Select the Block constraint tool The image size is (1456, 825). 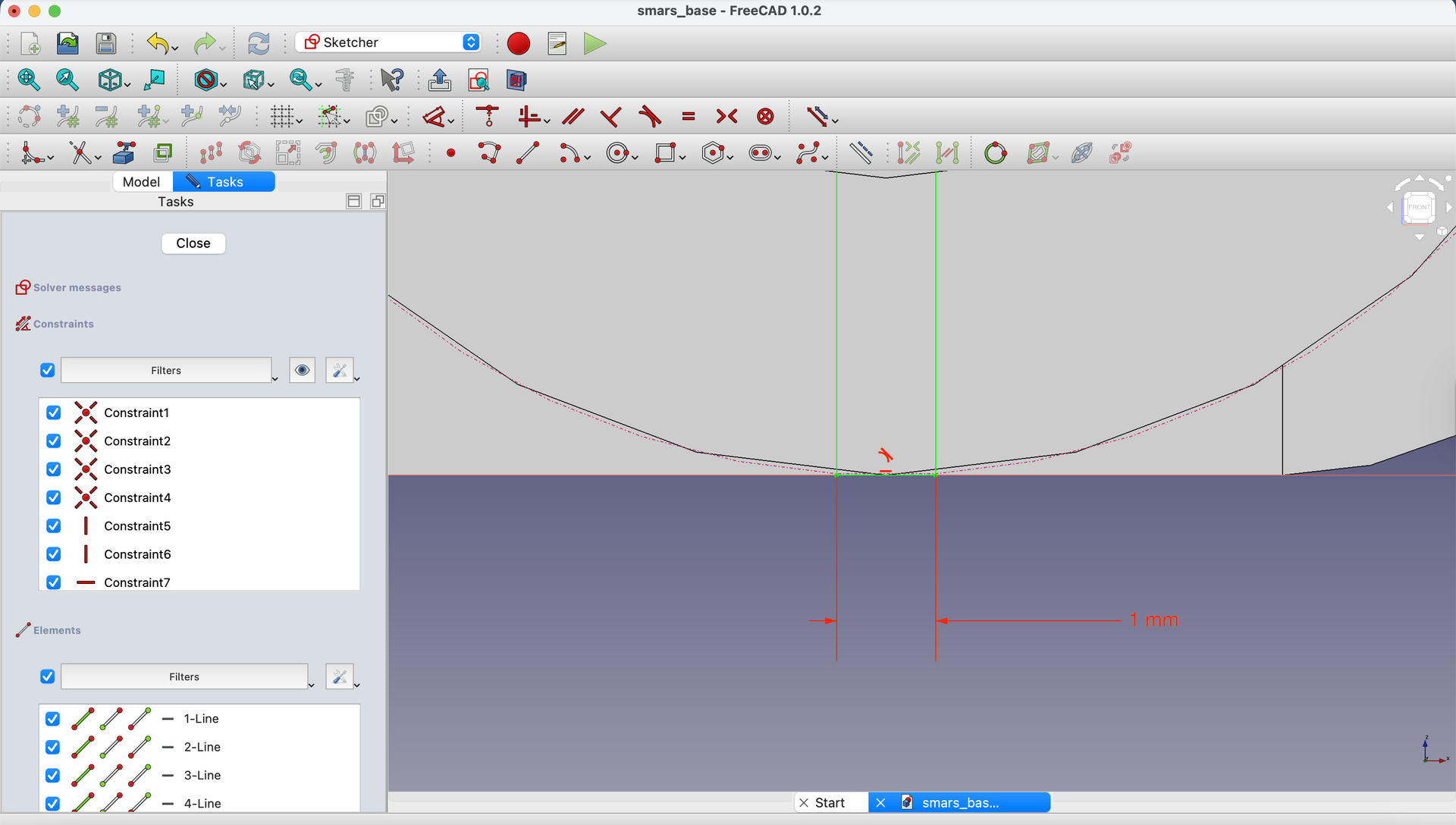click(766, 116)
